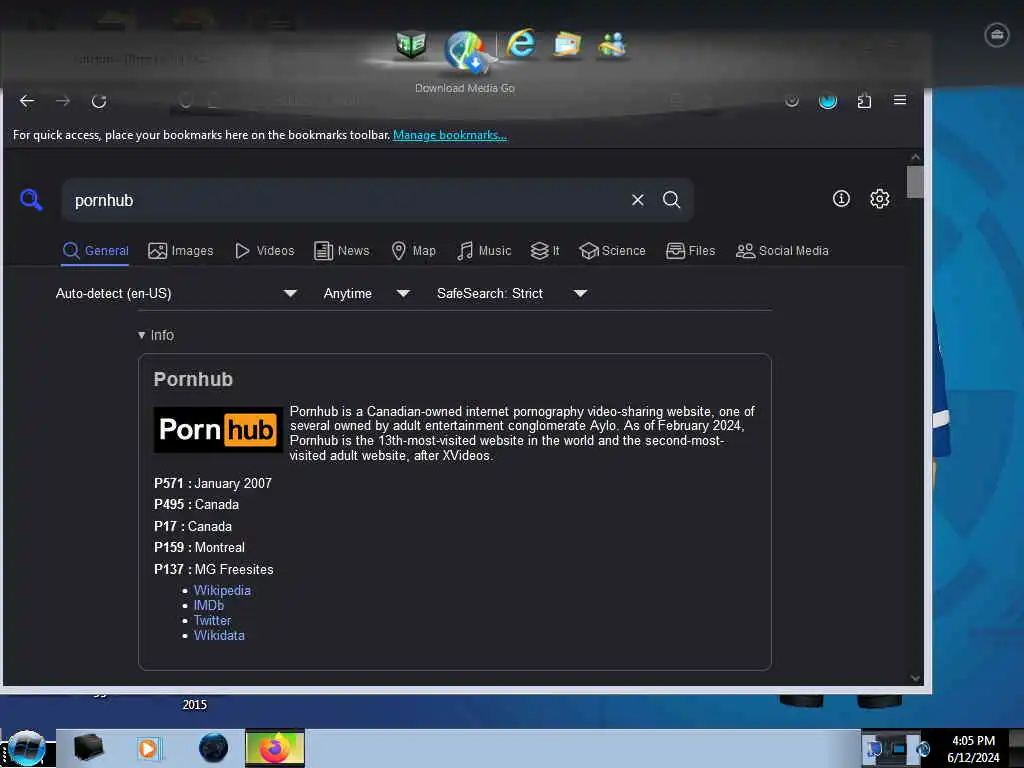The width and height of the screenshot is (1024, 768).
Task: Open the Wikidata link in Info box
Action: point(219,635)
